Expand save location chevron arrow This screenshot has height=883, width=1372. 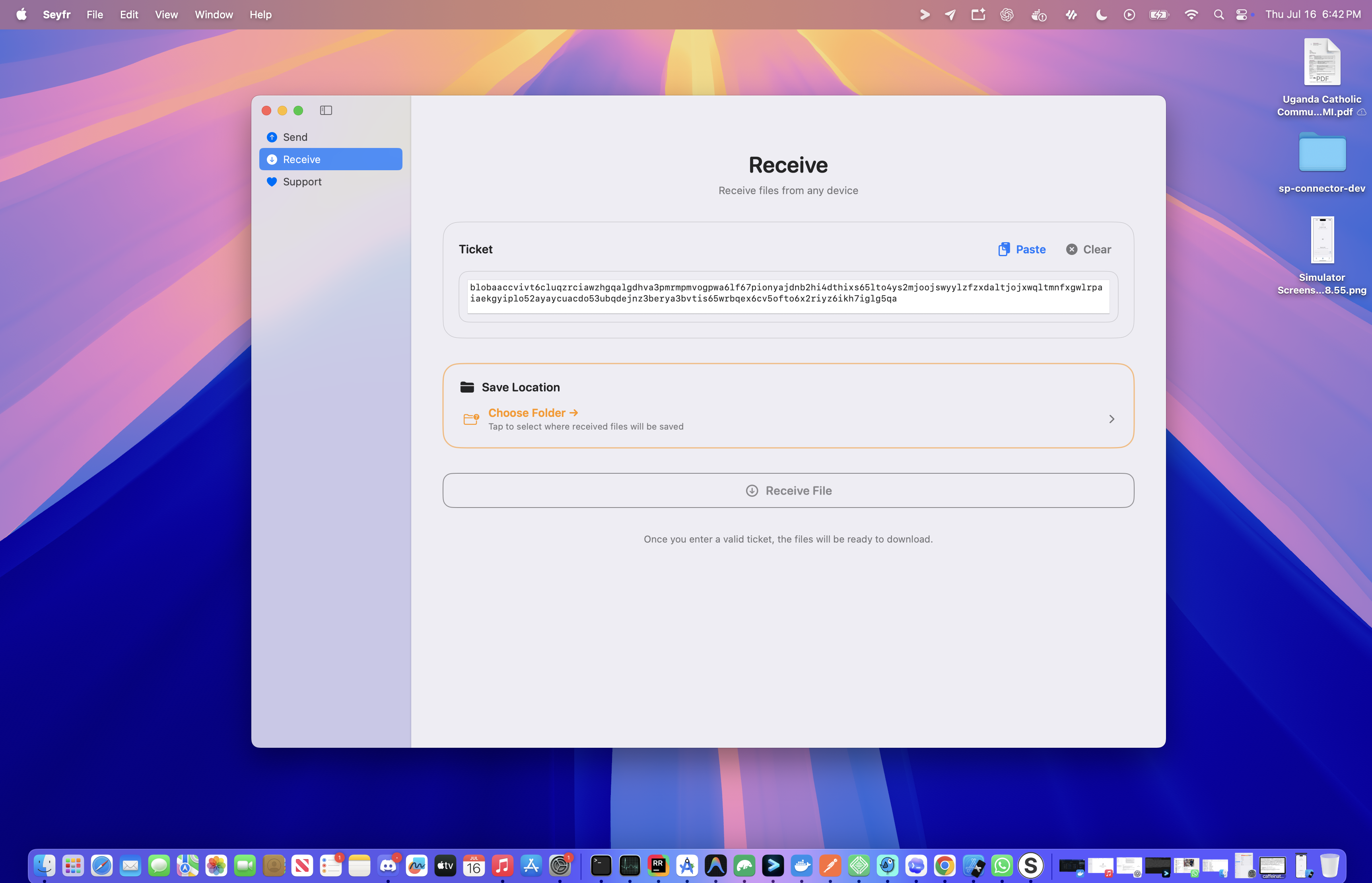point(1112,419)
